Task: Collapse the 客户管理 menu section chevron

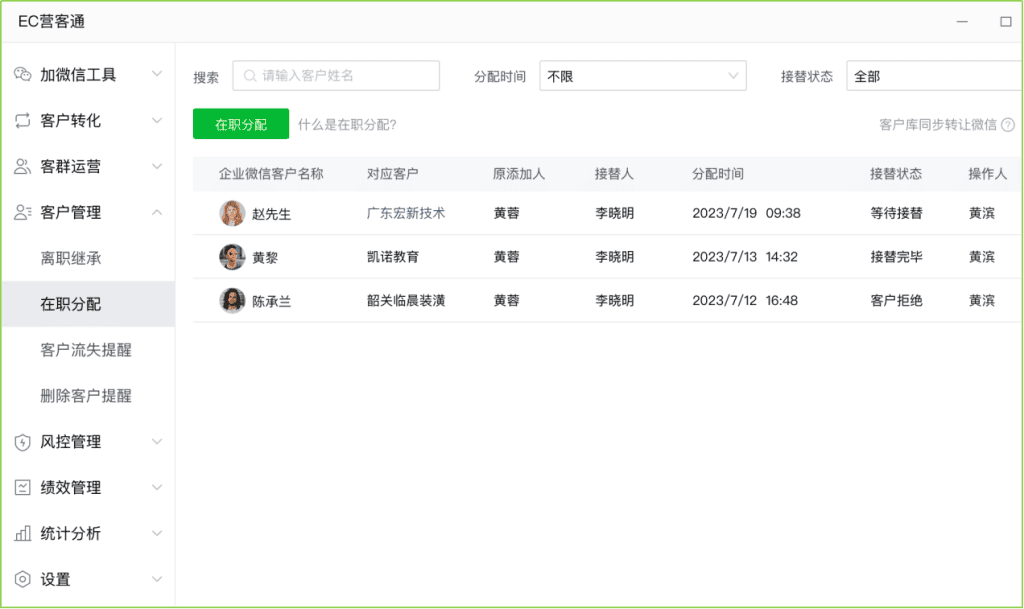Action: click(157, 212)
